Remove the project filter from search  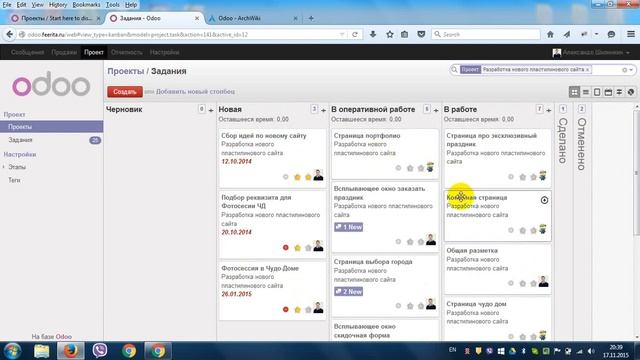pos(587,70)
